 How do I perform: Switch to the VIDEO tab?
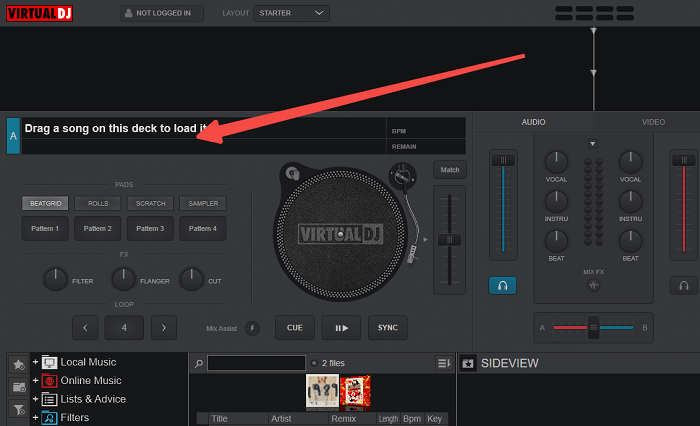point(653,122)
